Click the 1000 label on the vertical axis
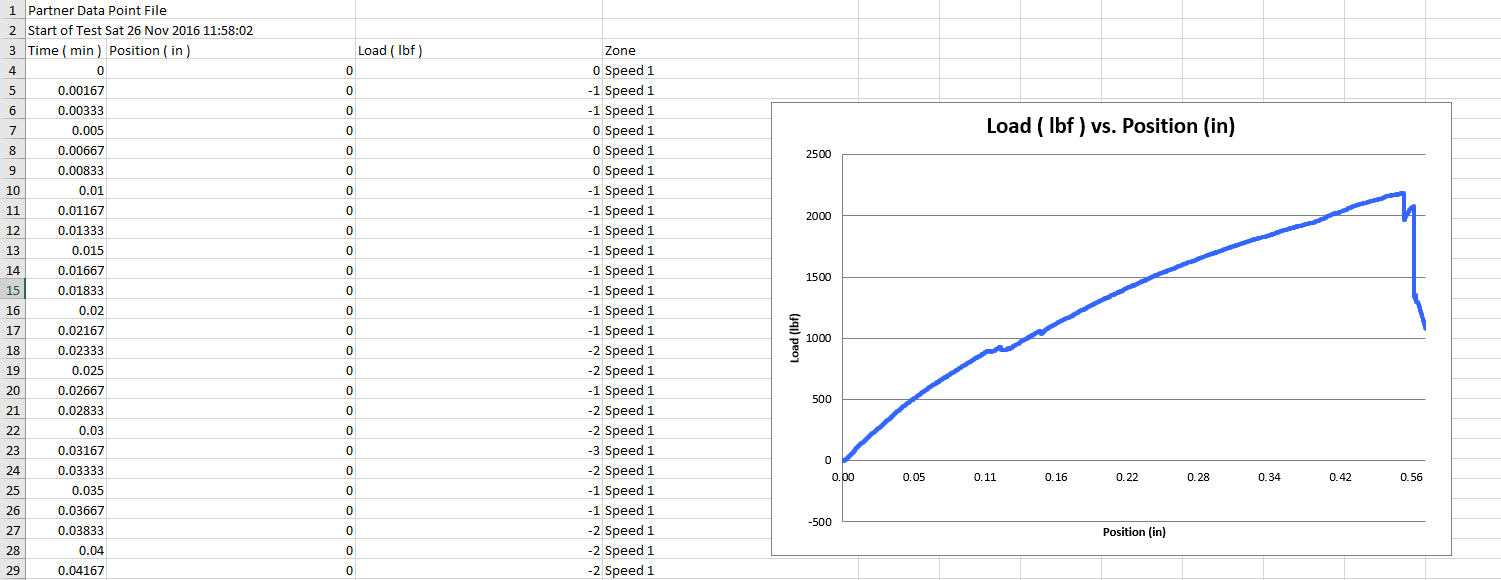This screenshot has width=1501, height=580. (x=817, y=338)
